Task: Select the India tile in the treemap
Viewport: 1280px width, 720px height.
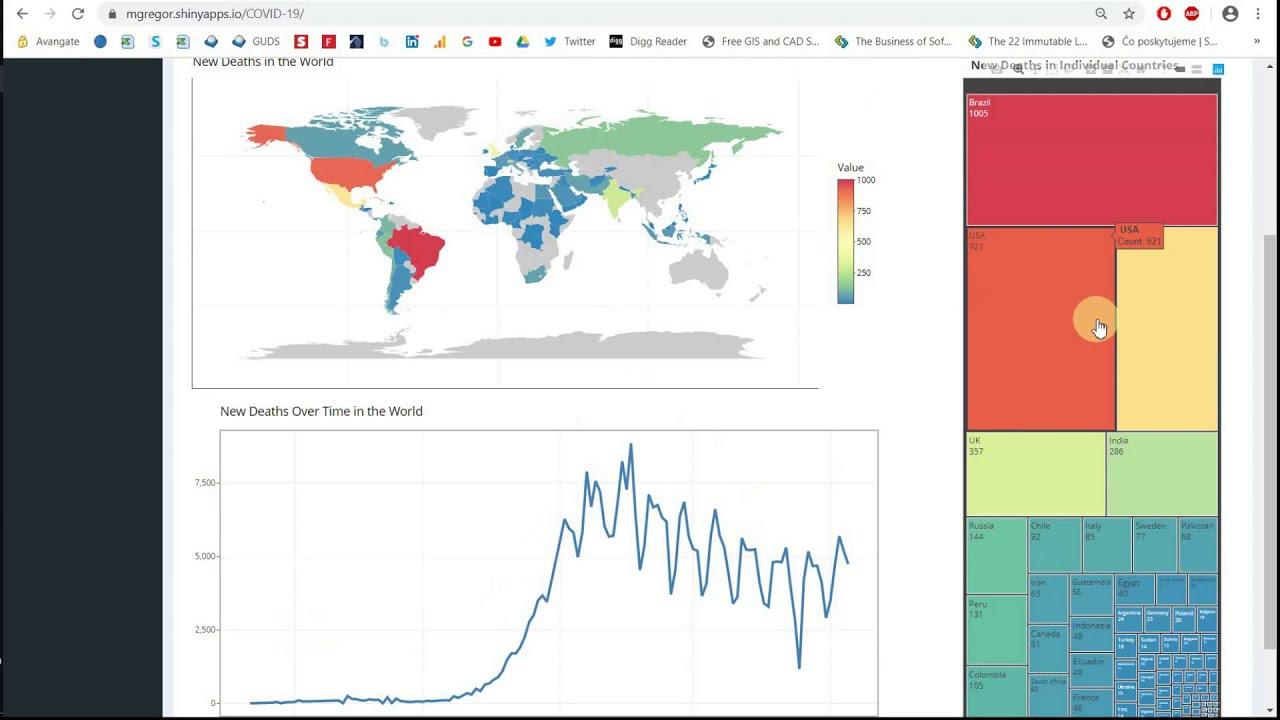Action: [1162, 474]
